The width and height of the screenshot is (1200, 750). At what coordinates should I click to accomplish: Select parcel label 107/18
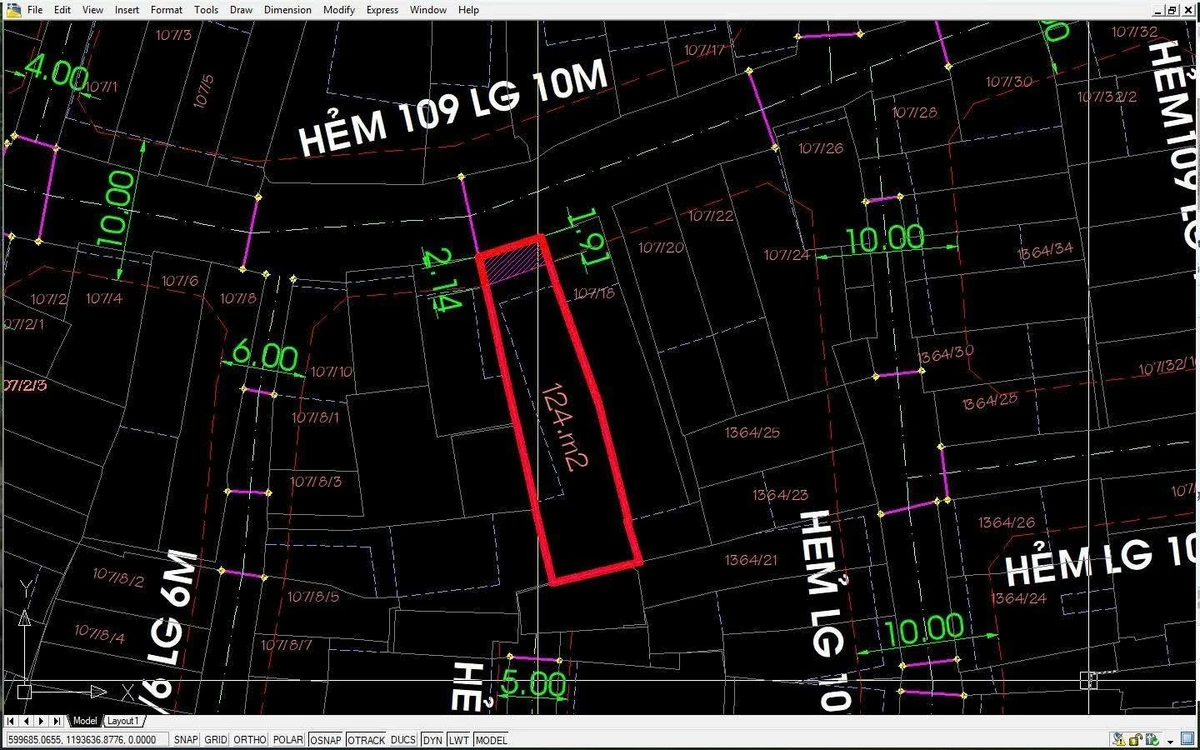click(x=593, y=294)
